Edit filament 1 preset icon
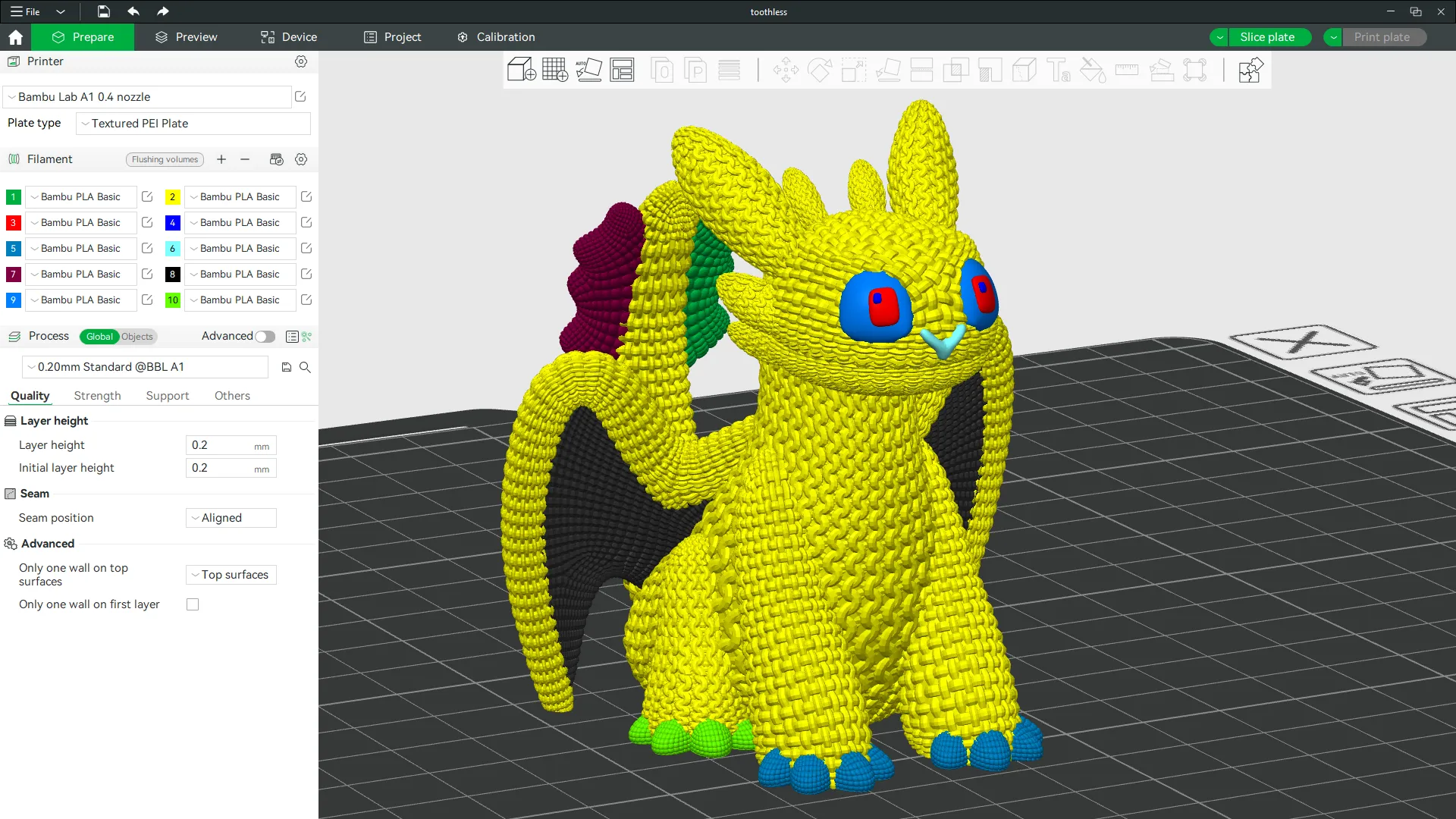This screenshot has width=1456, height=819. coord(147,196)
